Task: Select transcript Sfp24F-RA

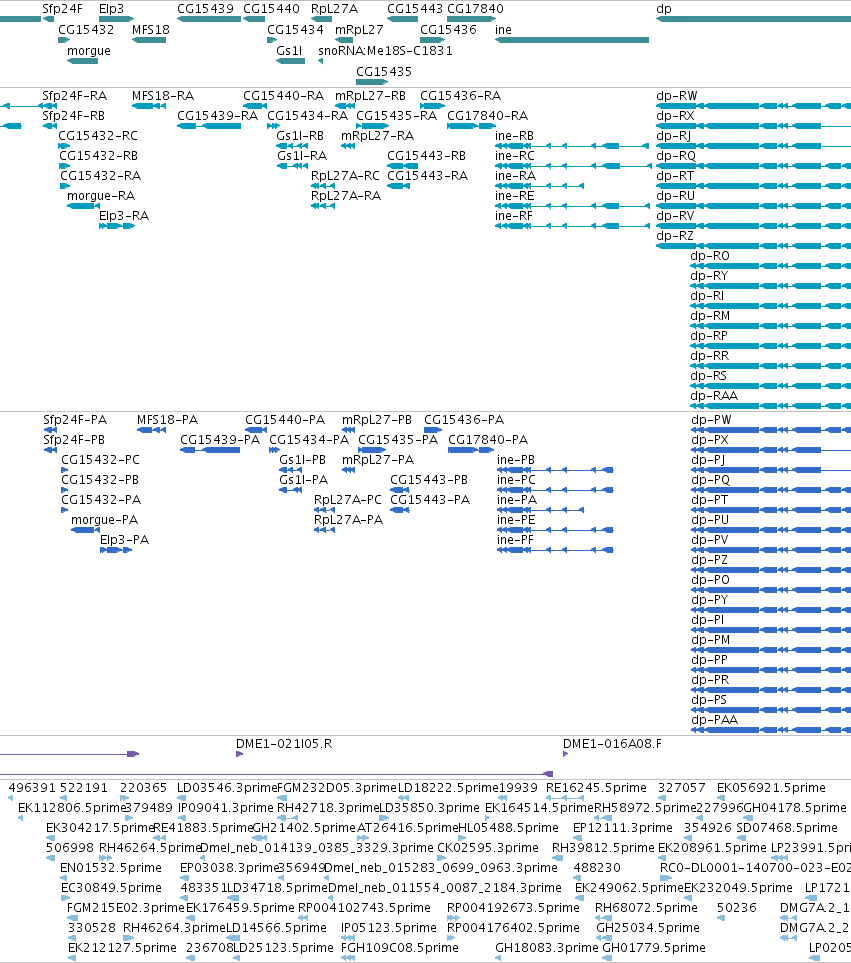Action: click(x=74, y=96)
